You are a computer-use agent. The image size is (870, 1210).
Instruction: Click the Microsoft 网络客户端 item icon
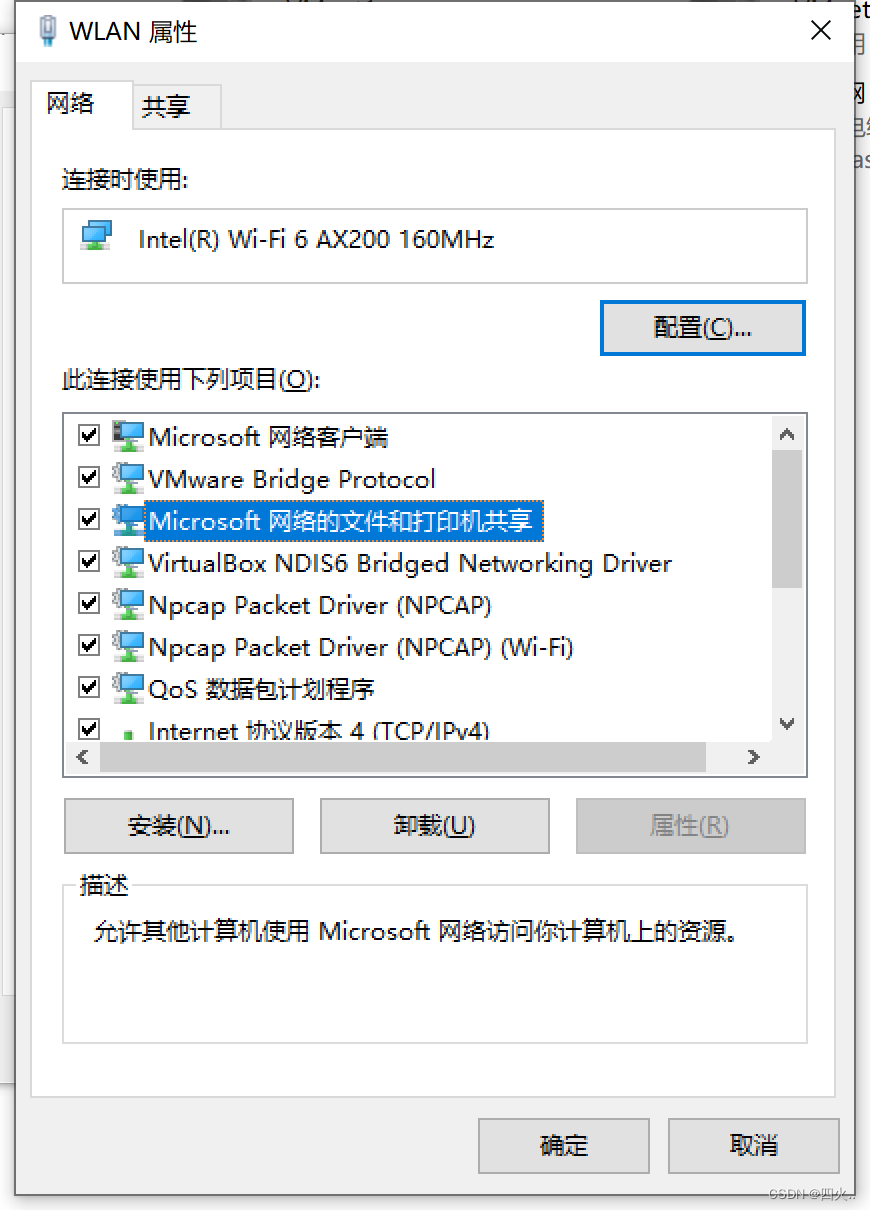coord(128,436)
